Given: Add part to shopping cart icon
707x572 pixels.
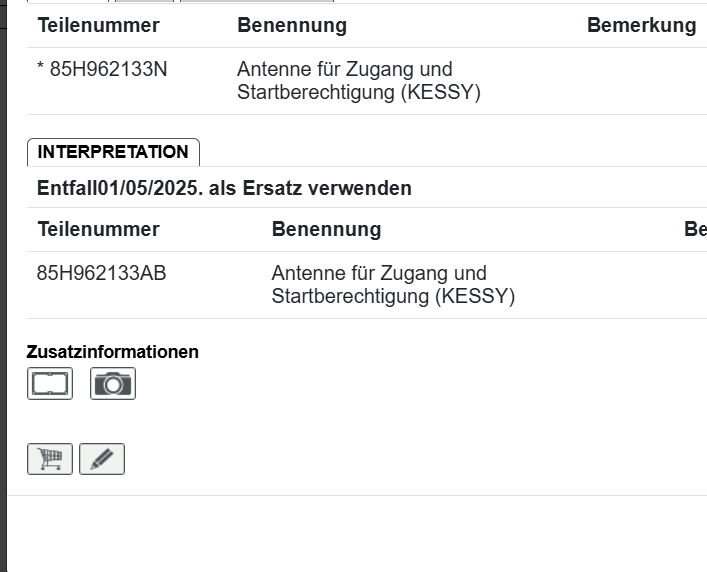Looking at the screenshot, I should tap(50, 459).
